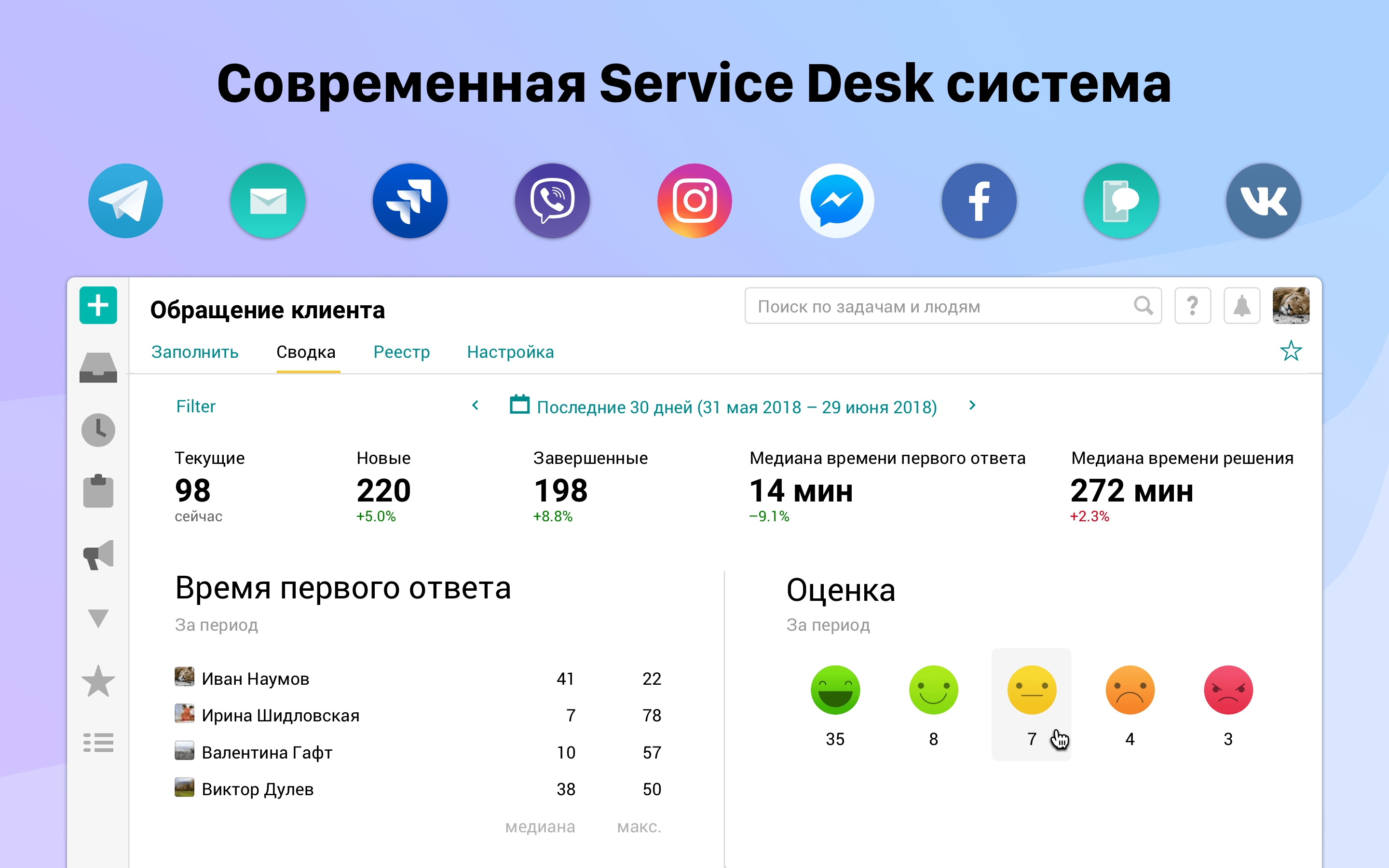This screenshot has width=1389, height=868.
Task: Click the orange sad face rating
Action: [1130, 690]
